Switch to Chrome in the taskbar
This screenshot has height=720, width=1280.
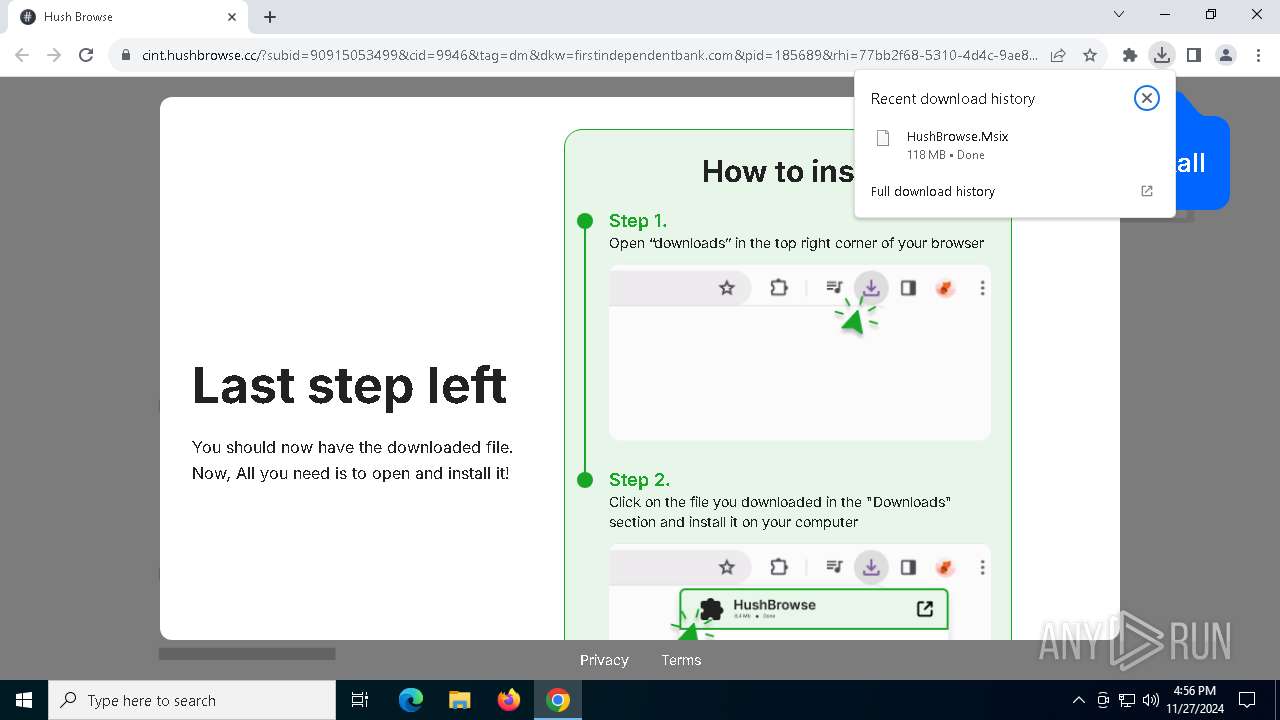coord(558,700)
